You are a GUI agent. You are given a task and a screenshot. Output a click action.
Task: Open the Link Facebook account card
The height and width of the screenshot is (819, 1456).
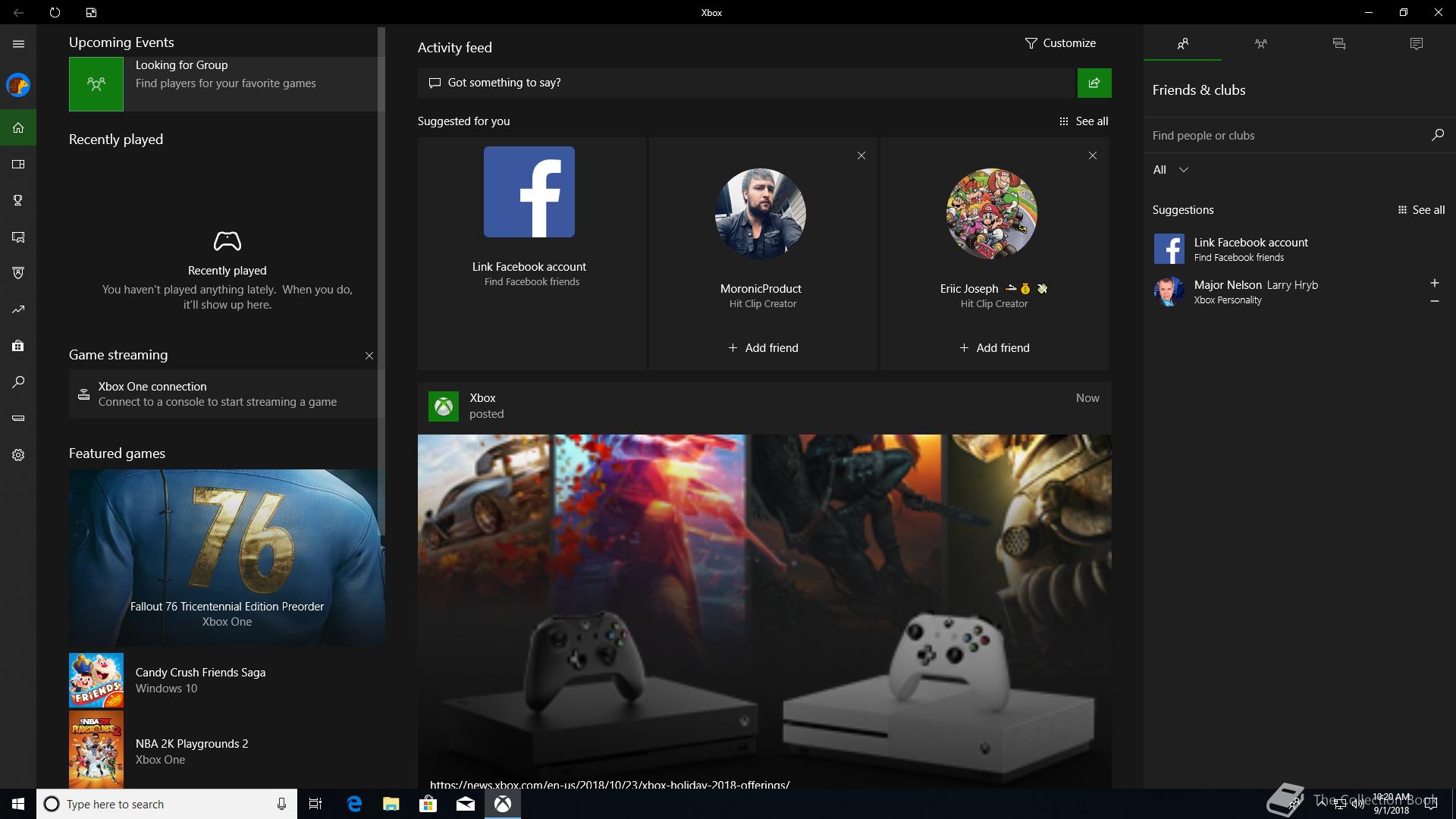(532, 253)
